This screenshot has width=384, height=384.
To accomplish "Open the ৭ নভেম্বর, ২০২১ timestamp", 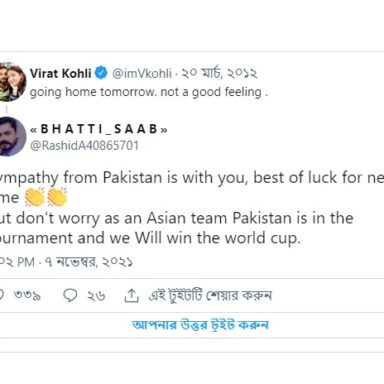I will coord(89,262).
